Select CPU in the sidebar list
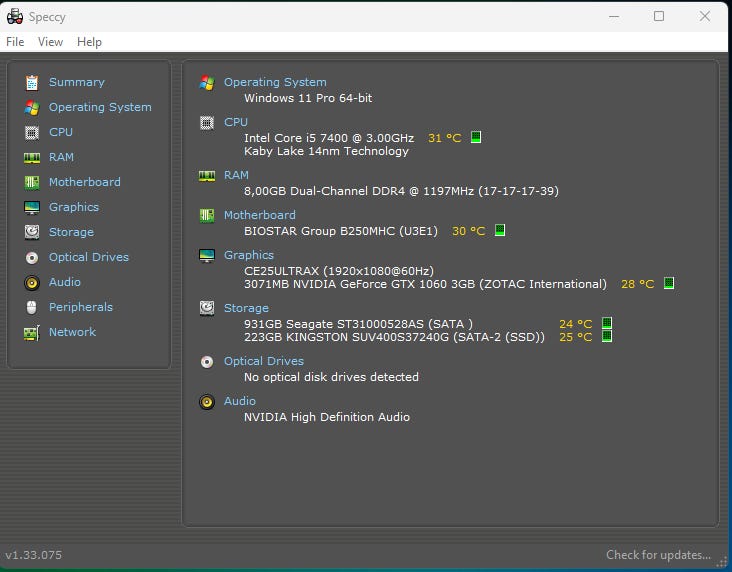Screen dimensions: 732x572 click(x=61, y=132)
